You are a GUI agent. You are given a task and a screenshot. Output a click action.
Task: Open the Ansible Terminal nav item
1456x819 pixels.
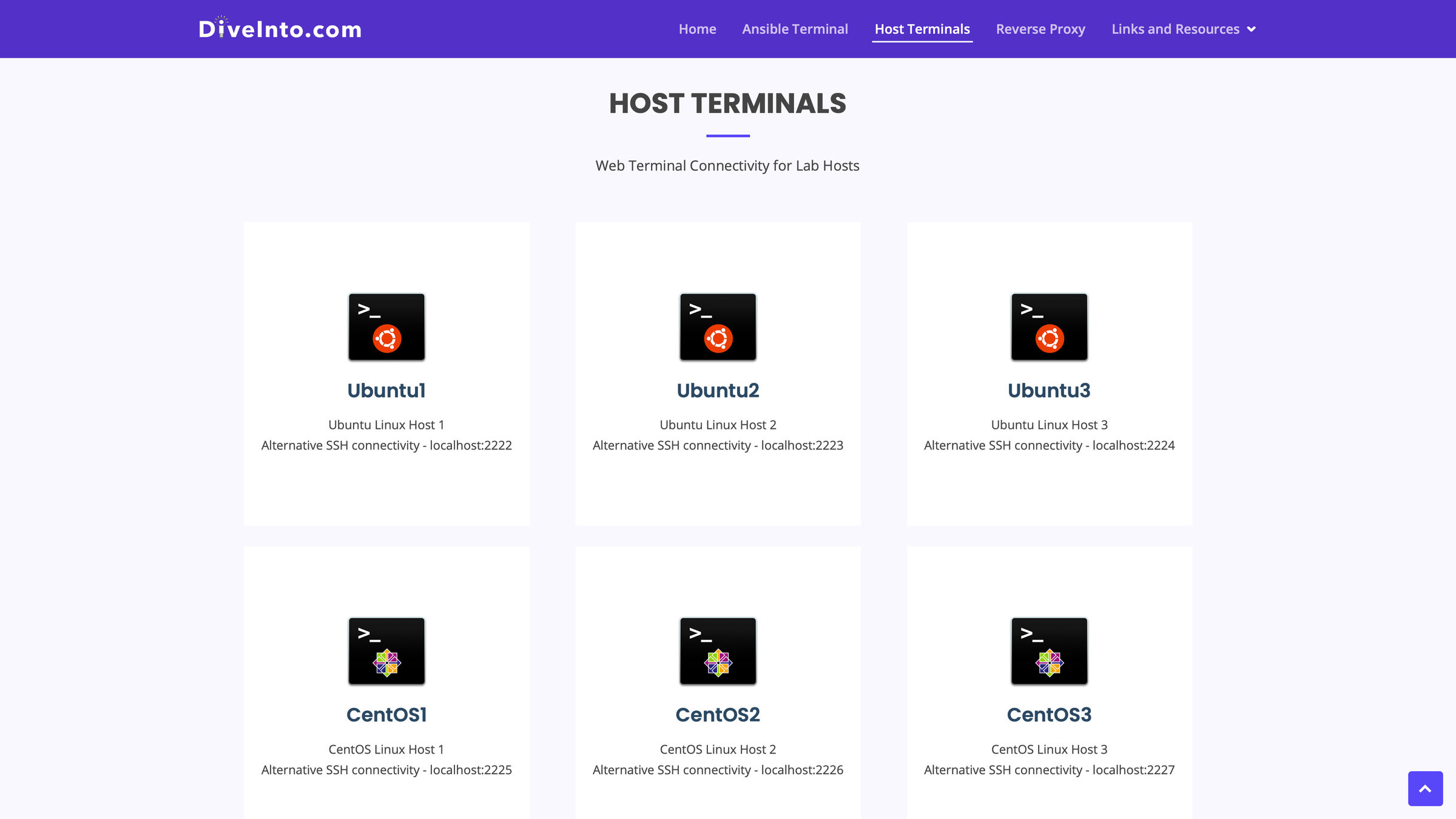795,29
